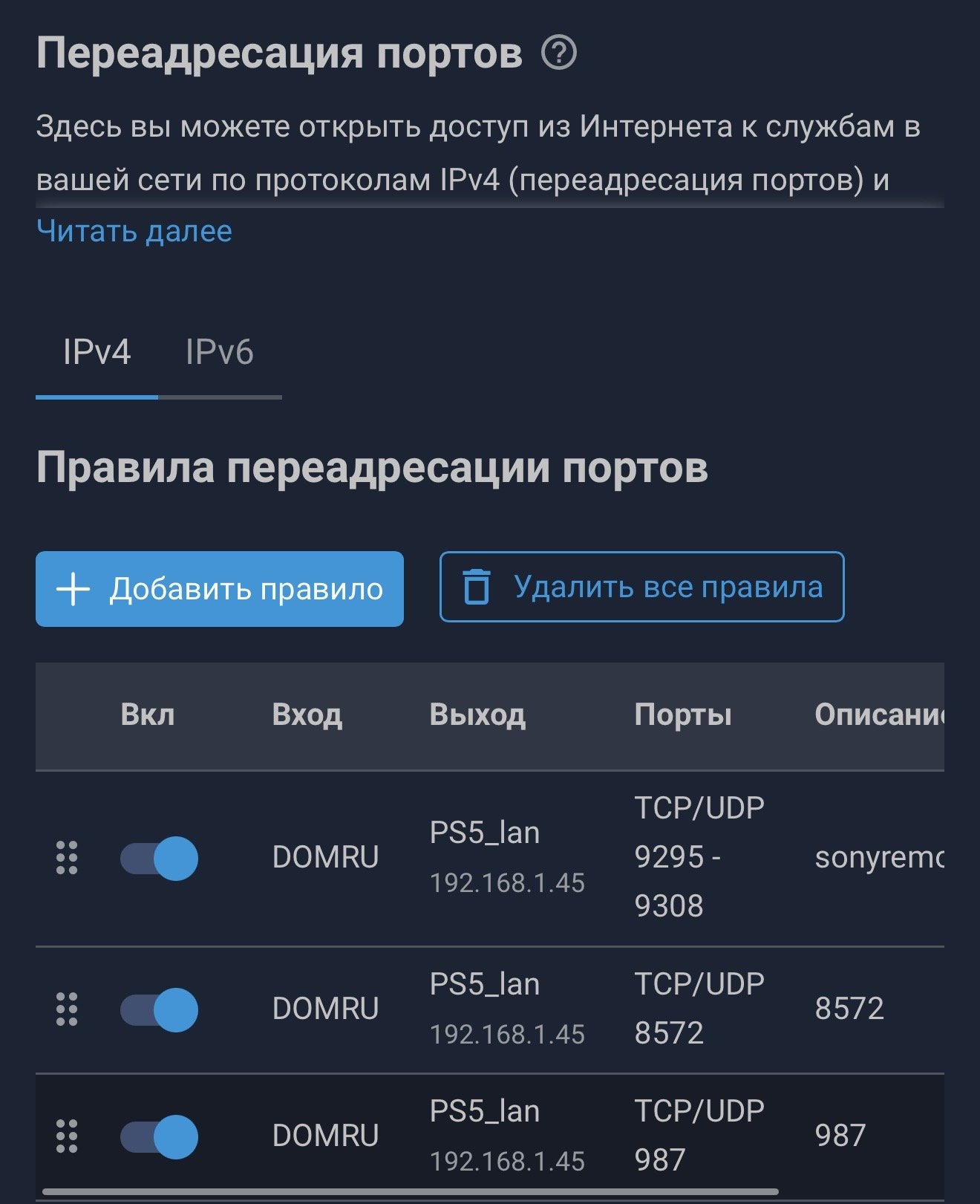The image size is (980, 1204).
Task: Switch to the IPv6 tab
Action: (219, 353)
